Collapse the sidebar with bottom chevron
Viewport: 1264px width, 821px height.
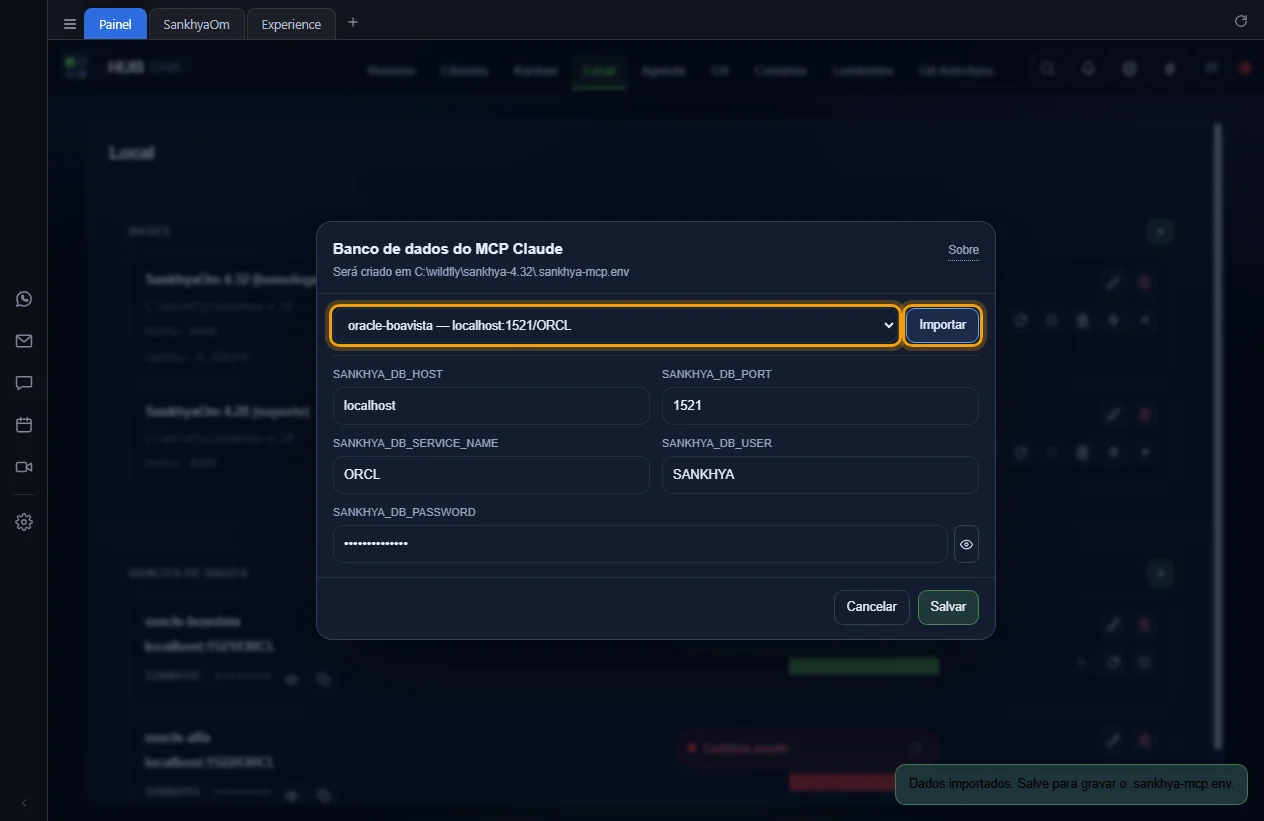24,803
